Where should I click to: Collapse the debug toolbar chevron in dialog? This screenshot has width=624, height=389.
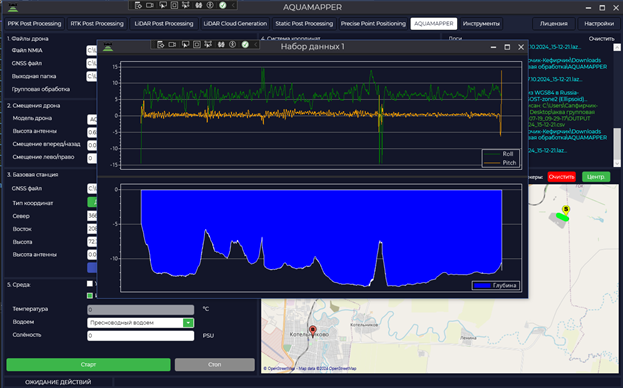pos(255,45)
